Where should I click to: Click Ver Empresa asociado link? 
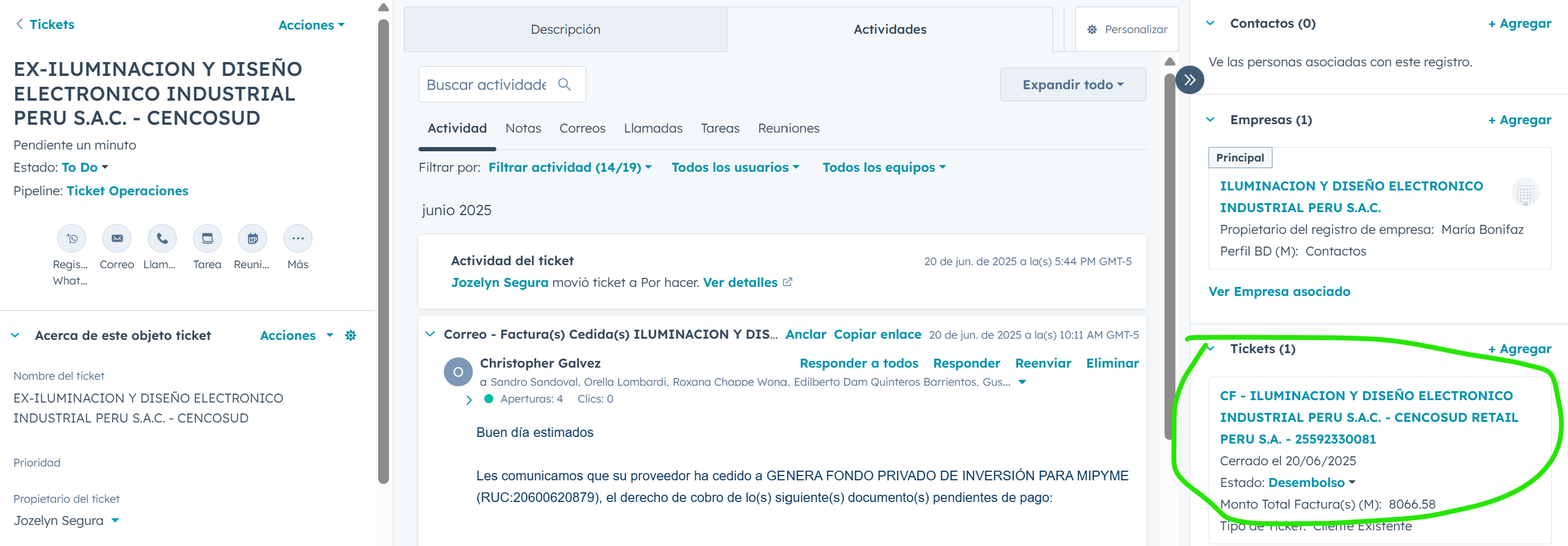point(1279,292)
